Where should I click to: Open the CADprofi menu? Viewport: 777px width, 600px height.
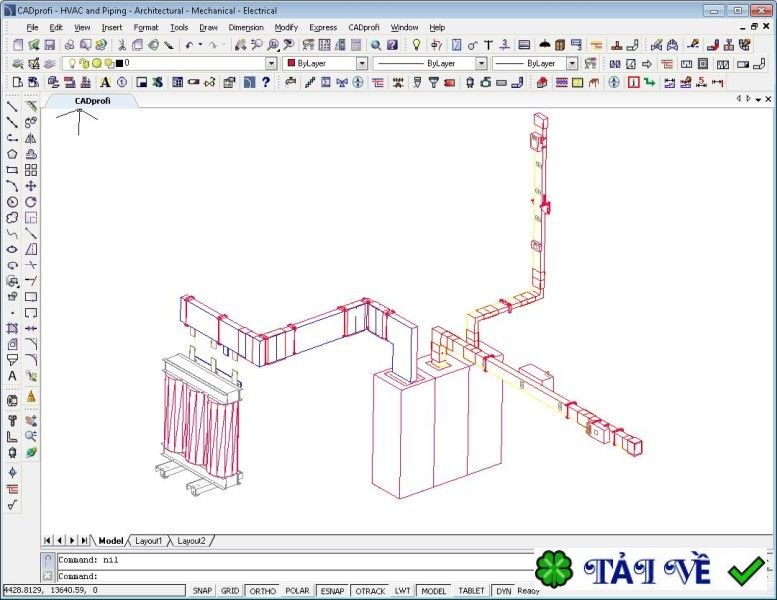click(364, 27)
